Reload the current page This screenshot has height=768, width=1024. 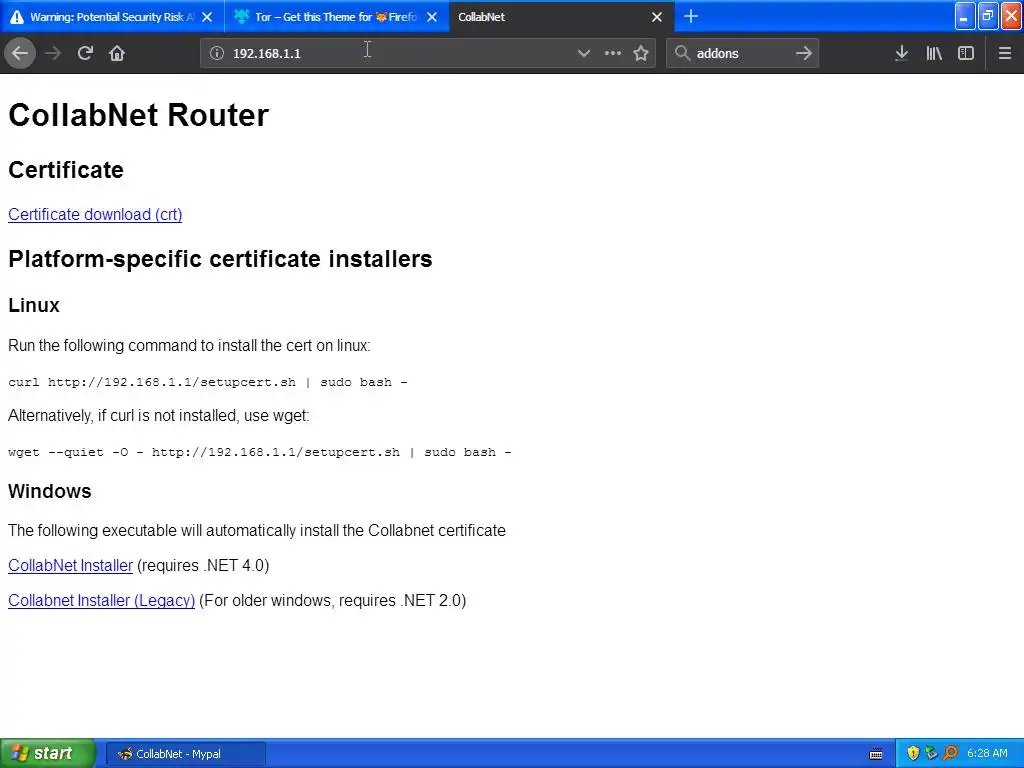[x=86, y=54]
